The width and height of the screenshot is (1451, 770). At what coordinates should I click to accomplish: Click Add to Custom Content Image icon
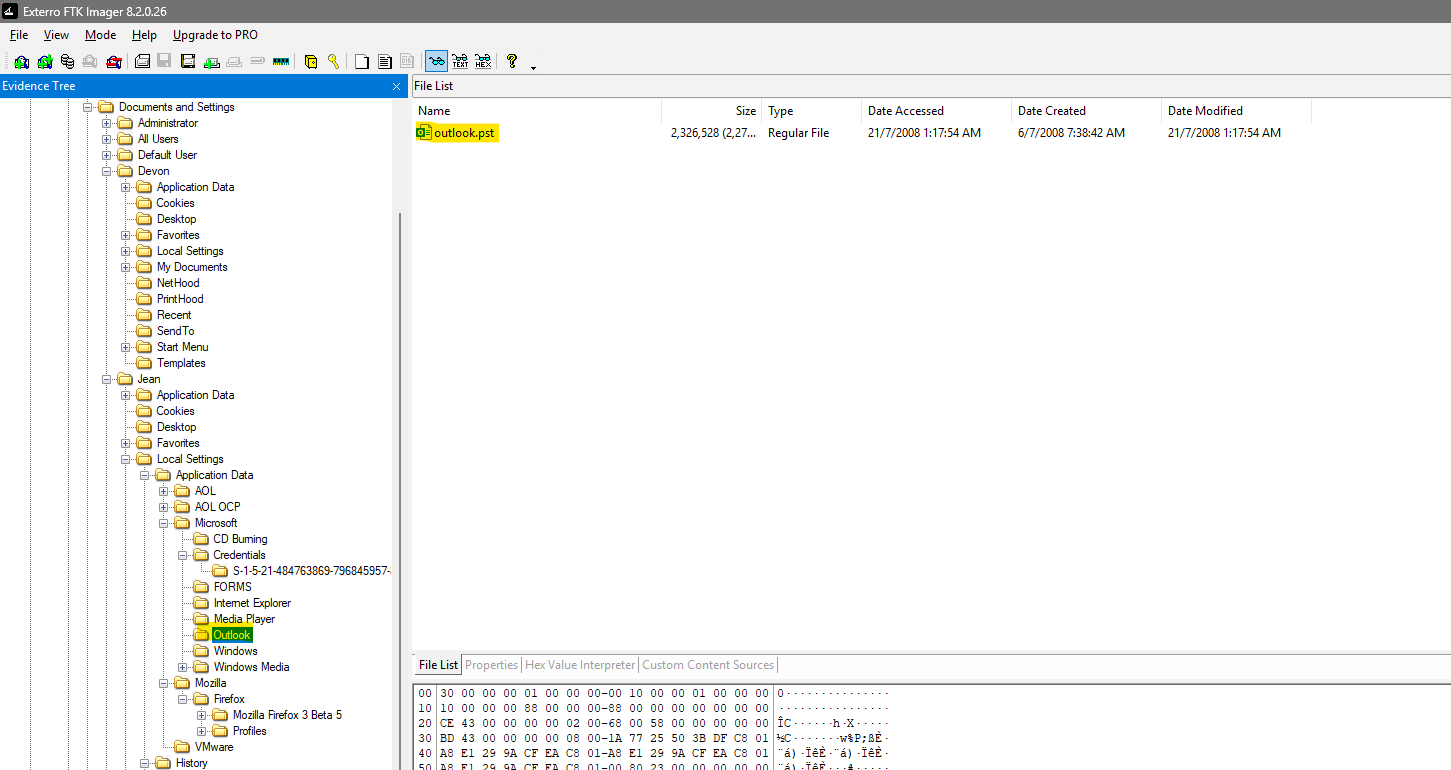click(x=212, y=61)
